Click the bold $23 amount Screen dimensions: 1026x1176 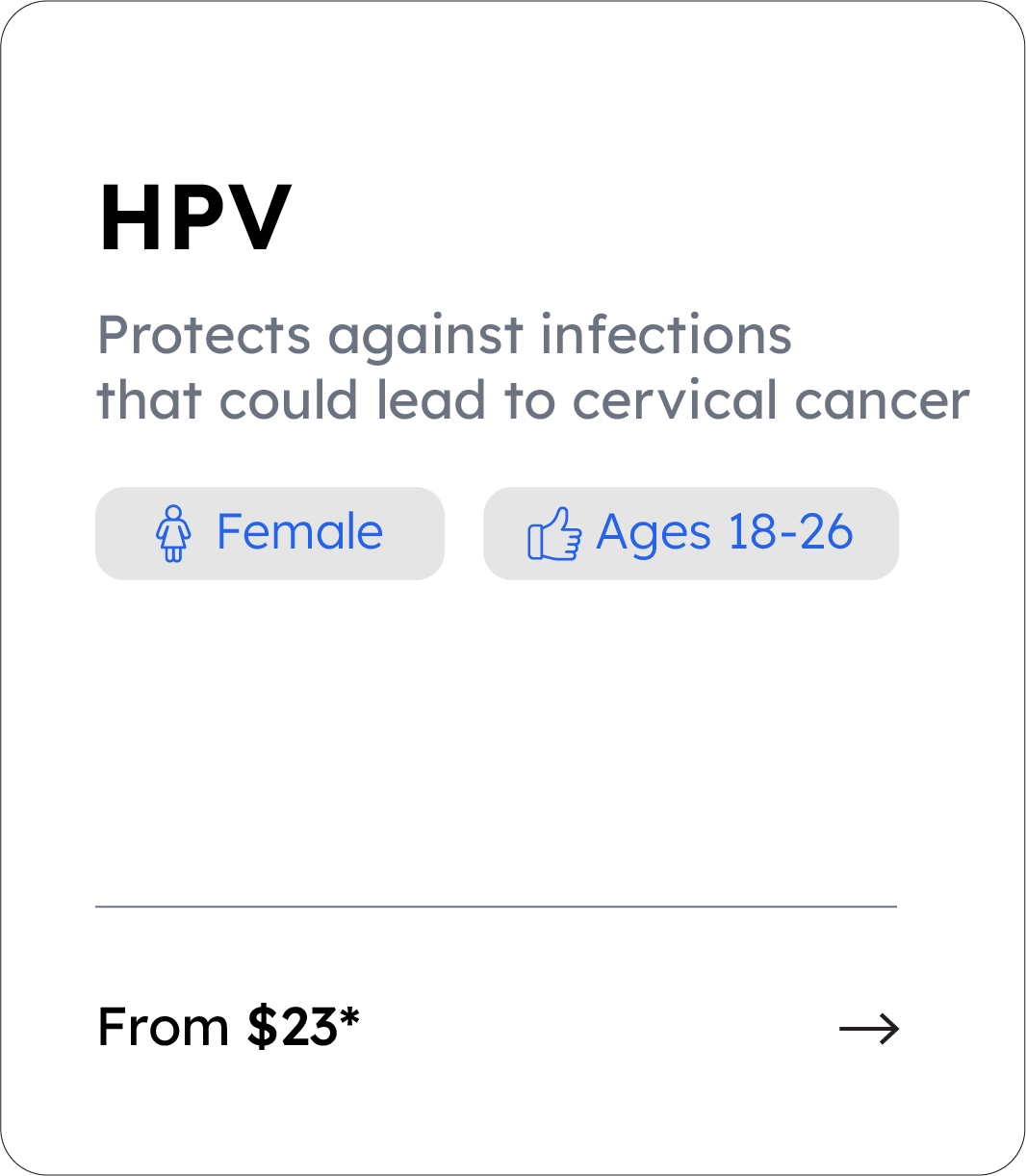291,1027
